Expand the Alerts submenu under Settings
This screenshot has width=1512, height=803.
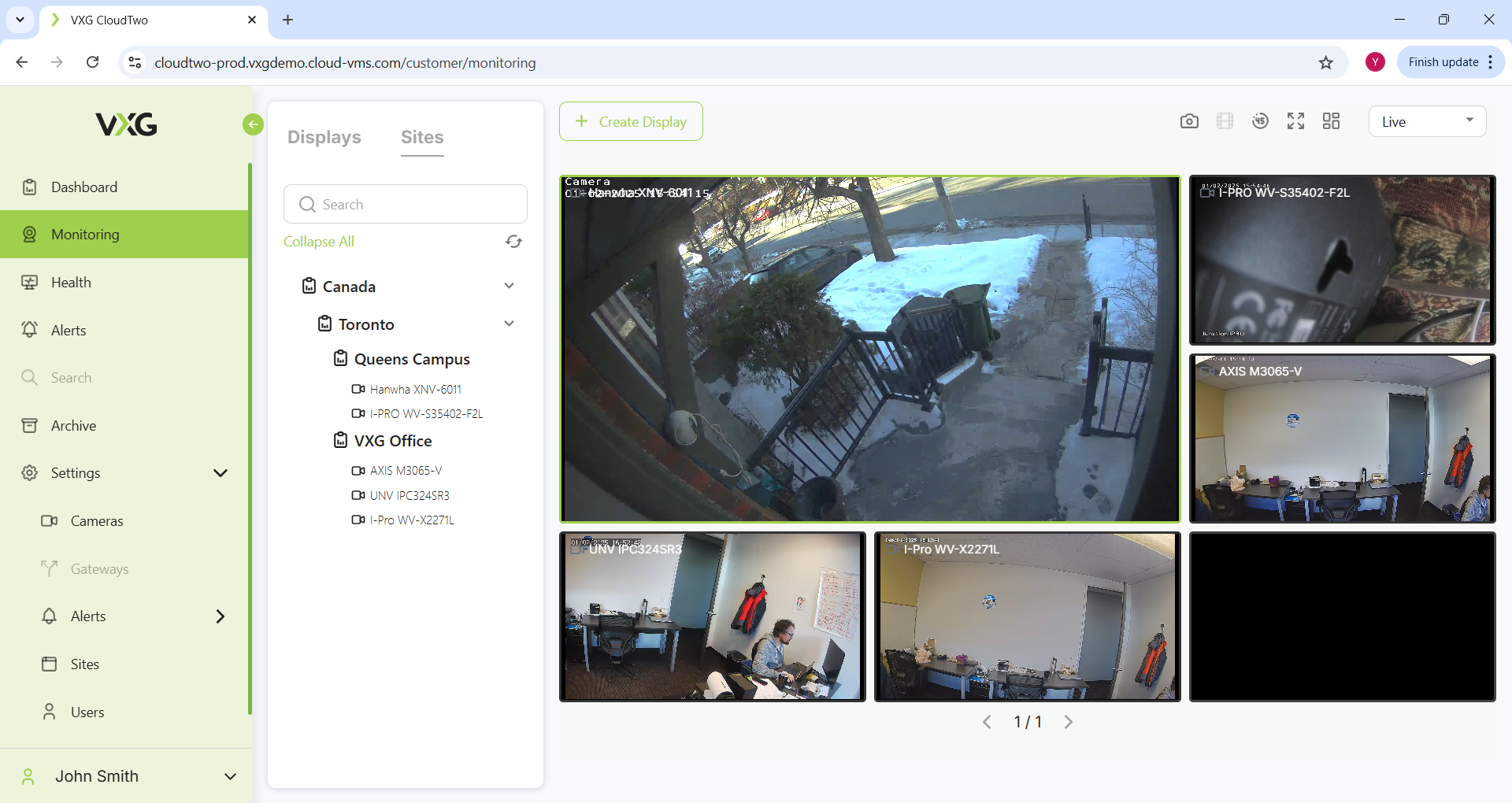coord(220,616)
